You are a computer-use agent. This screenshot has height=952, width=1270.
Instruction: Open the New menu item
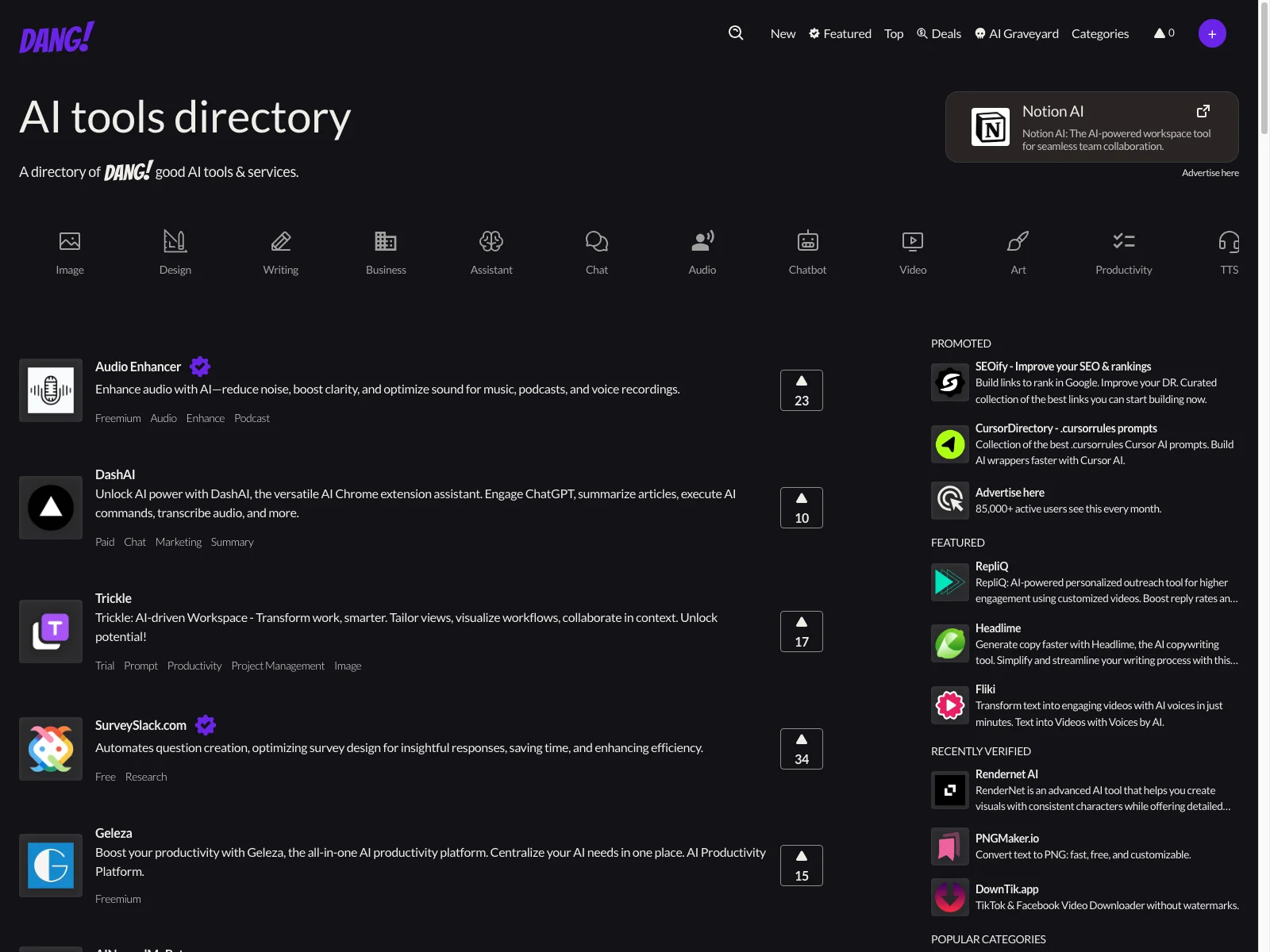(x=783, y=33)
